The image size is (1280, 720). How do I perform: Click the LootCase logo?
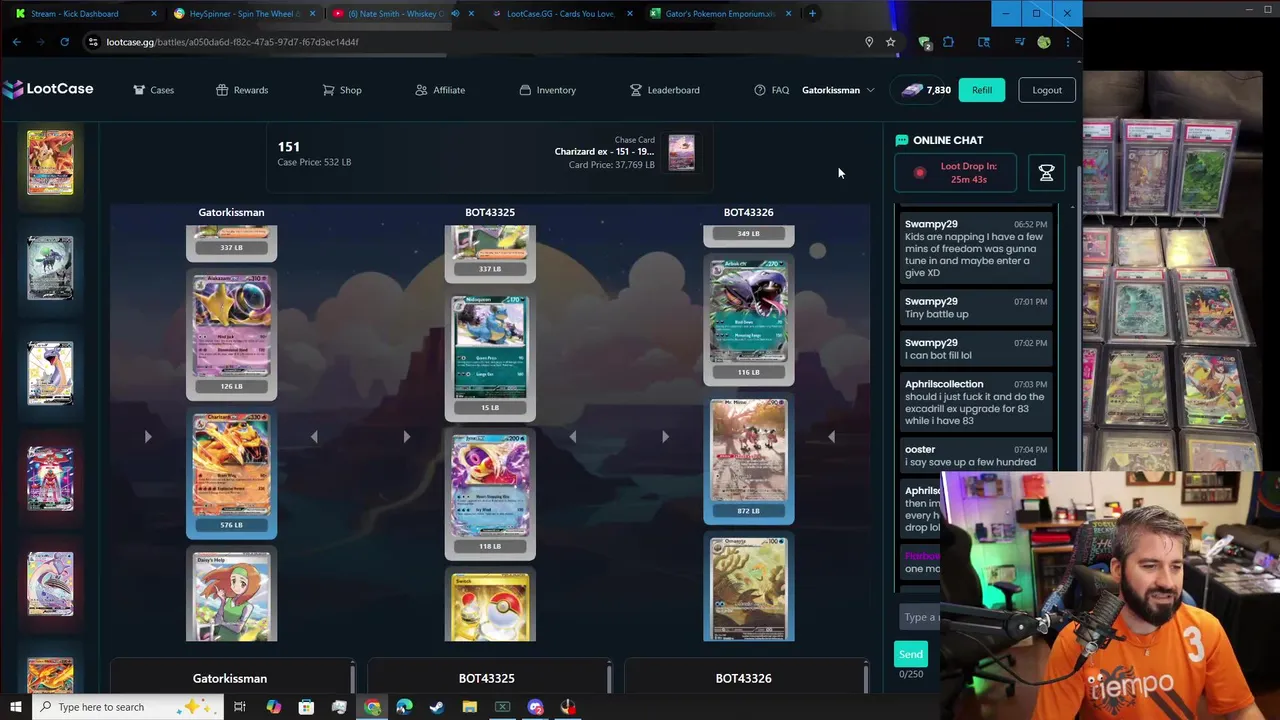tap(48, 89)
